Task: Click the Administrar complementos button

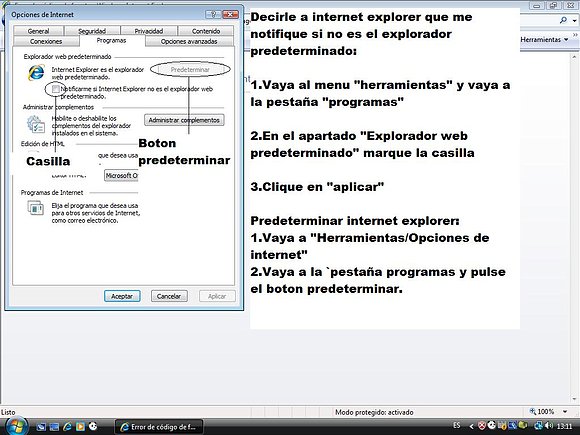Action: click(184, 120)
